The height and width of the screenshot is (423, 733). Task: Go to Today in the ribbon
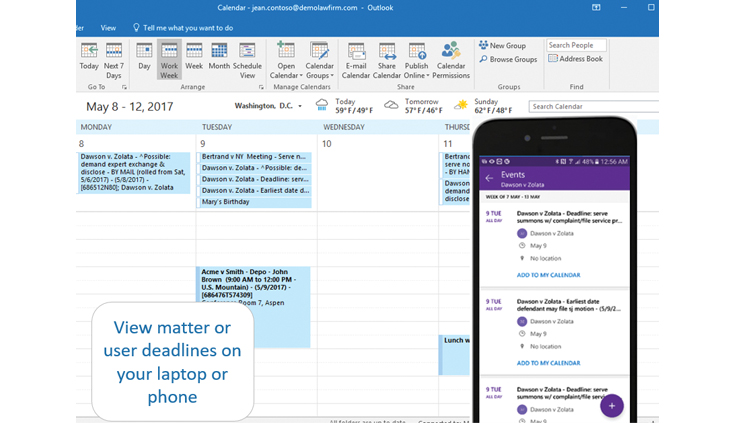pyautogui.click(x=89, y=56)
